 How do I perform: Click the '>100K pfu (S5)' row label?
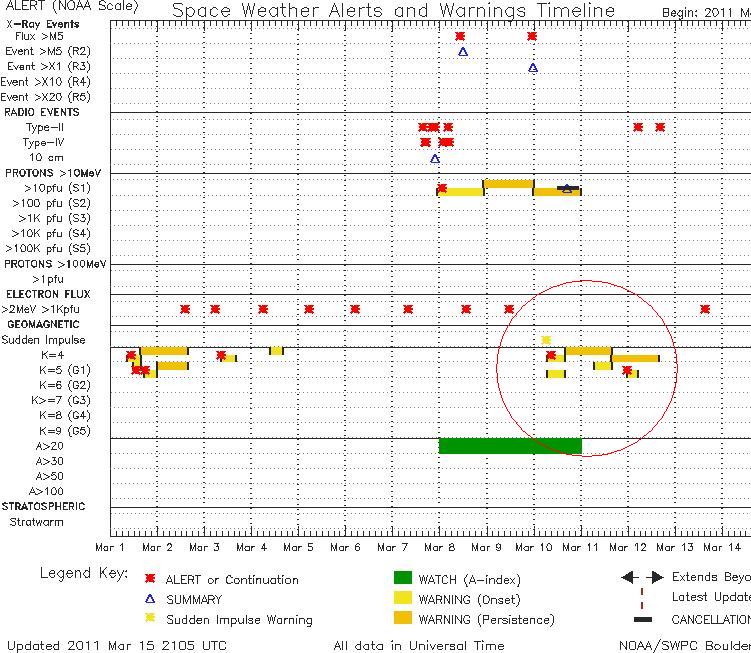pos(47,249)
